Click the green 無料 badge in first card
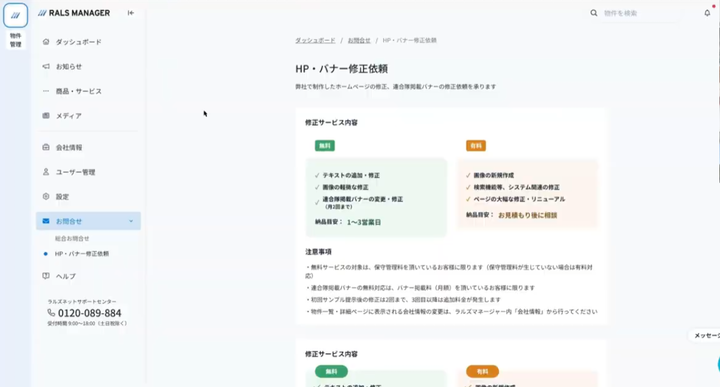This screenshot has width=720, height=387. [325, 146]
